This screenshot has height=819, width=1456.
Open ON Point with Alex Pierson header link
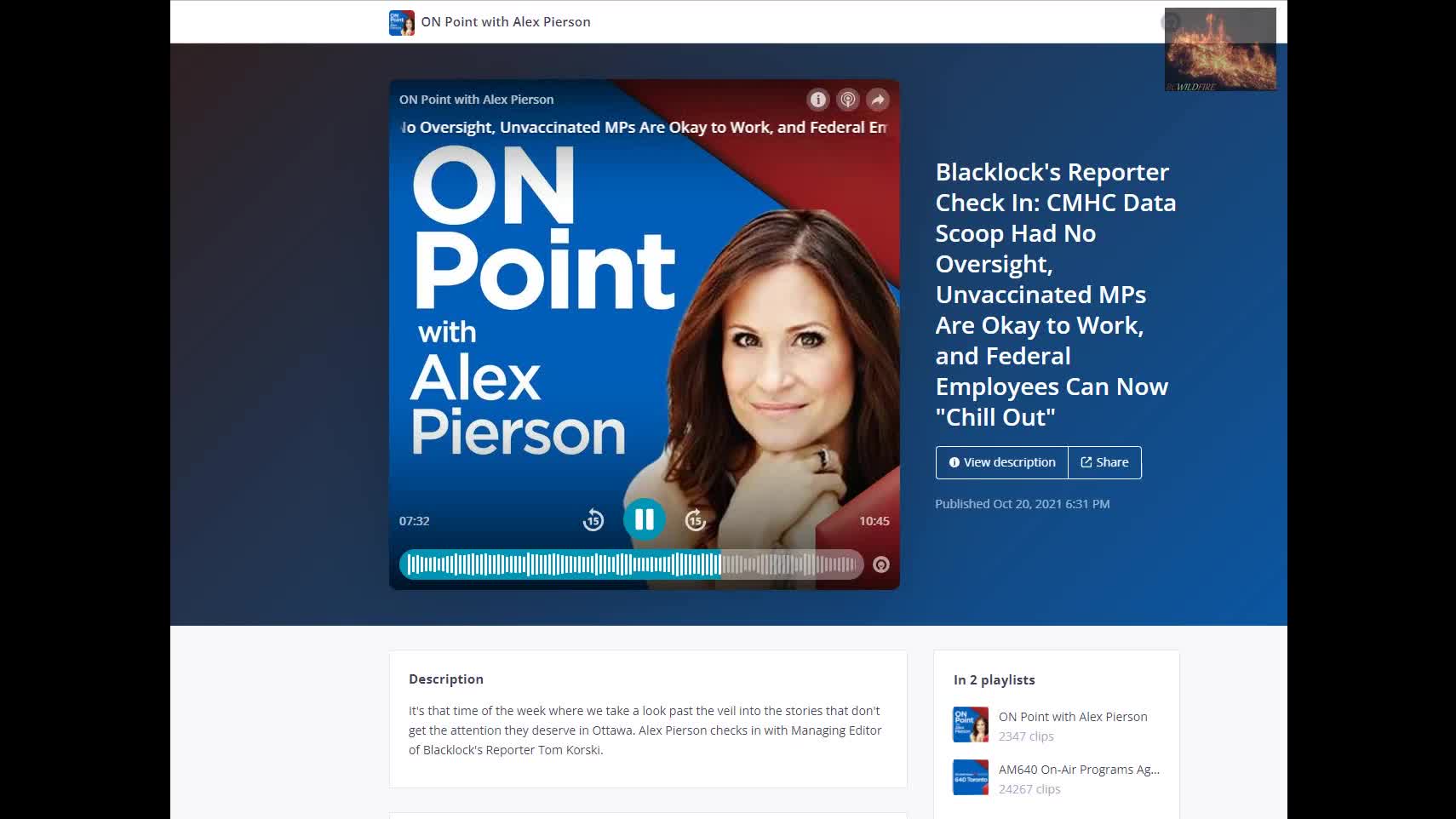click(x=506, y=22)
